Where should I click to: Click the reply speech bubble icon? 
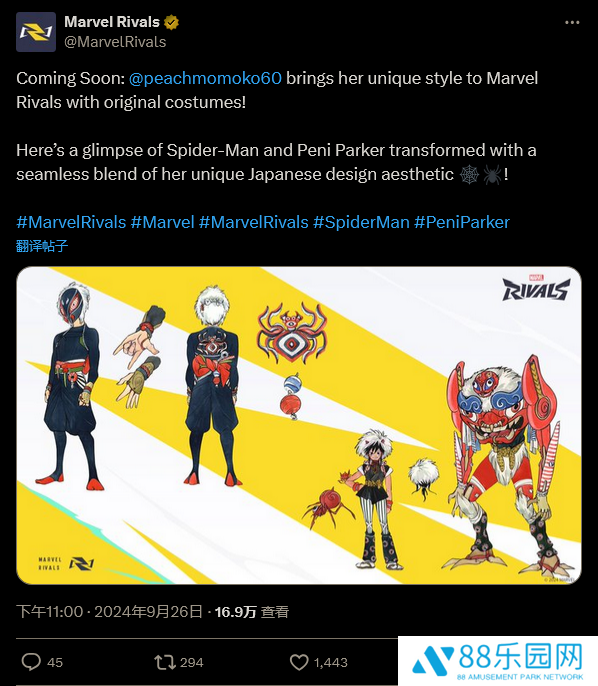(x=31, y=662)
